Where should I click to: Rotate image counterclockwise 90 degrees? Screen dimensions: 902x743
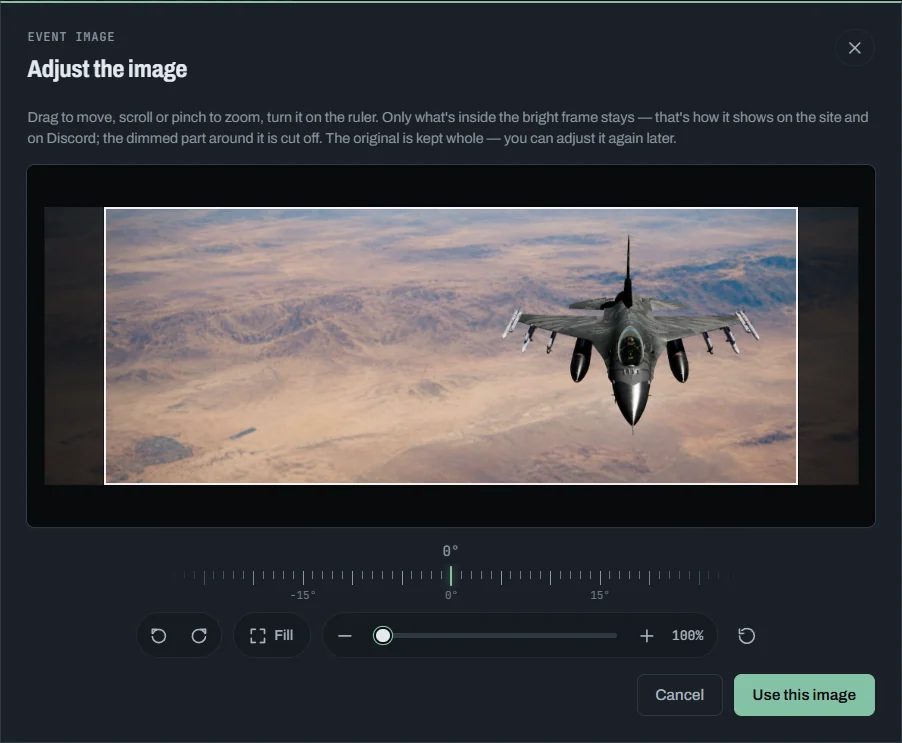159,635
